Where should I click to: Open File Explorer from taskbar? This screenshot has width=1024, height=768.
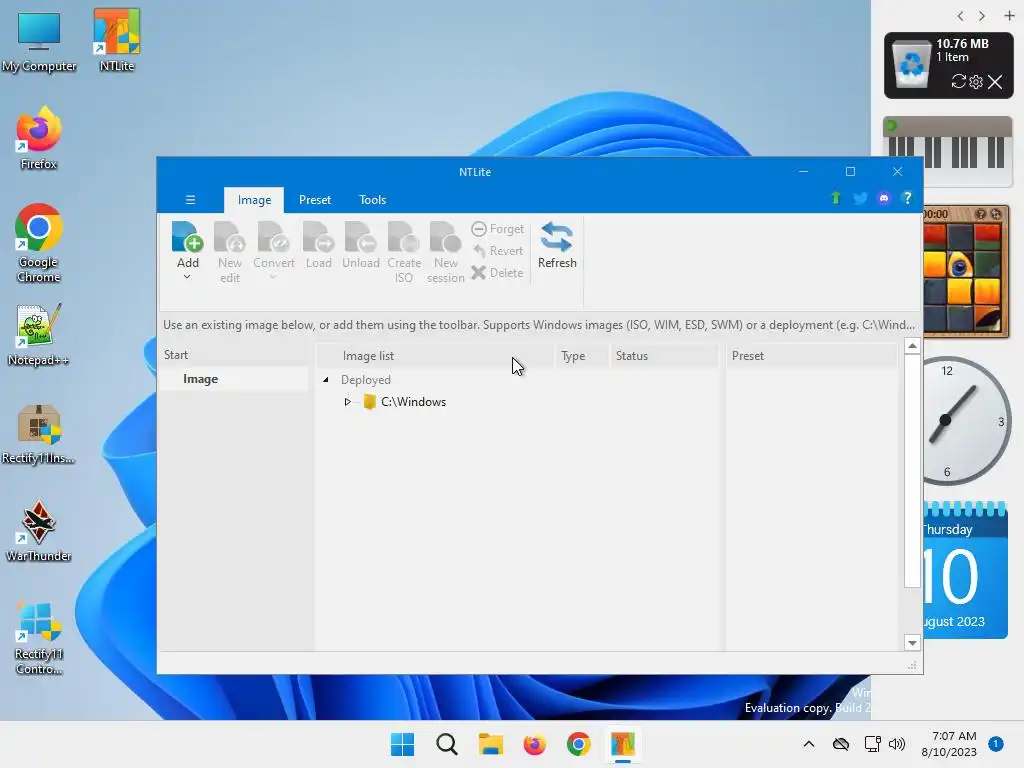coord(490,744)
